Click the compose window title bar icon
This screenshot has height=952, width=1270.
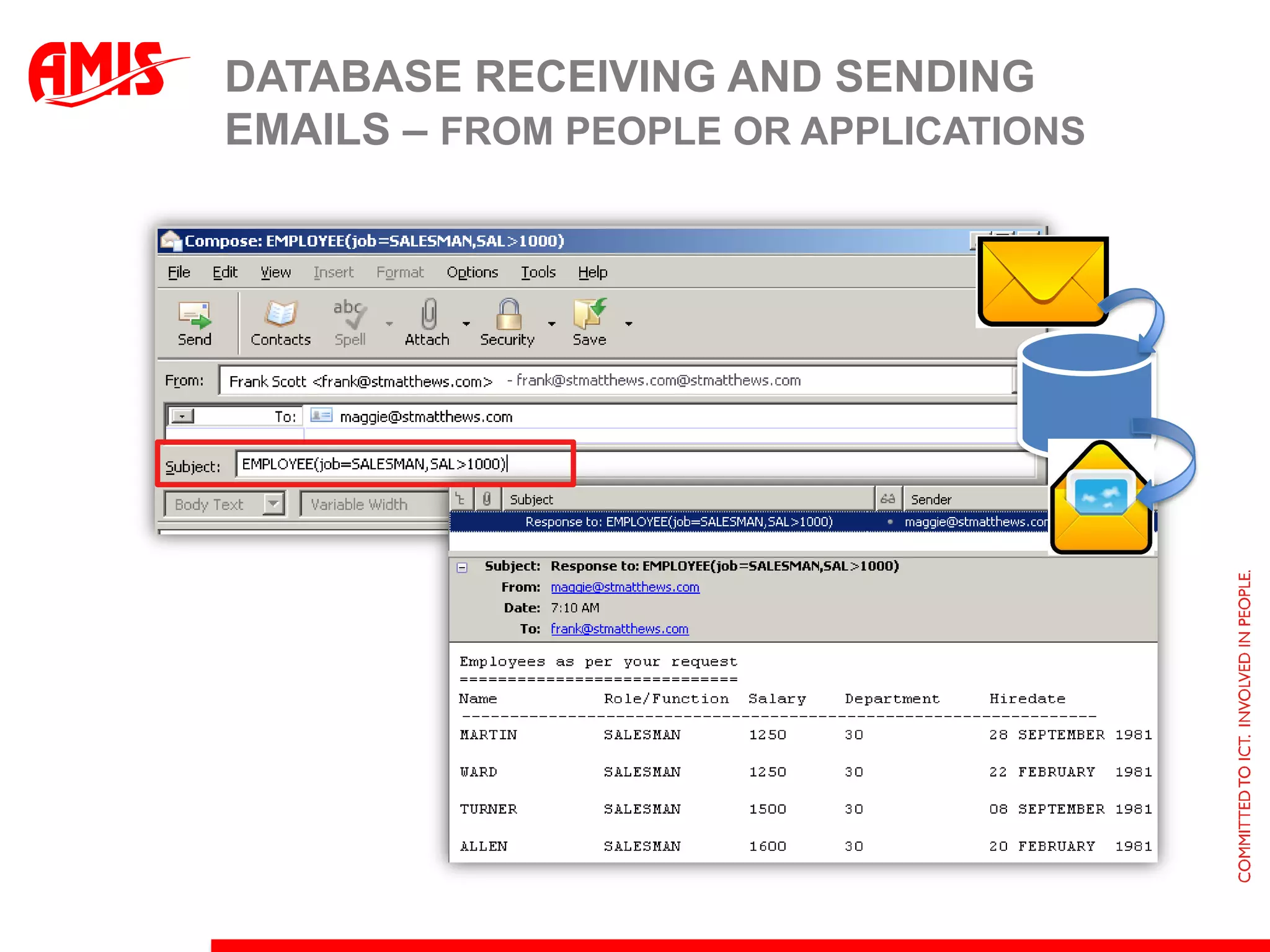tap(171, 240)
